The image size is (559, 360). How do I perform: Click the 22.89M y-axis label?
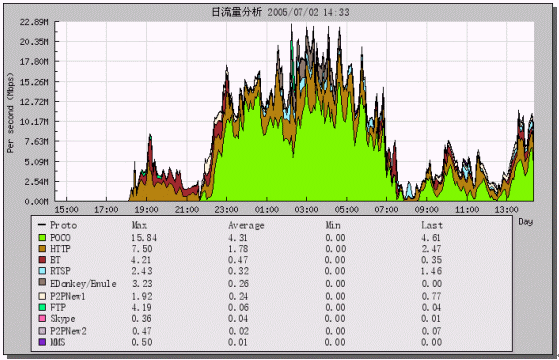34,22
